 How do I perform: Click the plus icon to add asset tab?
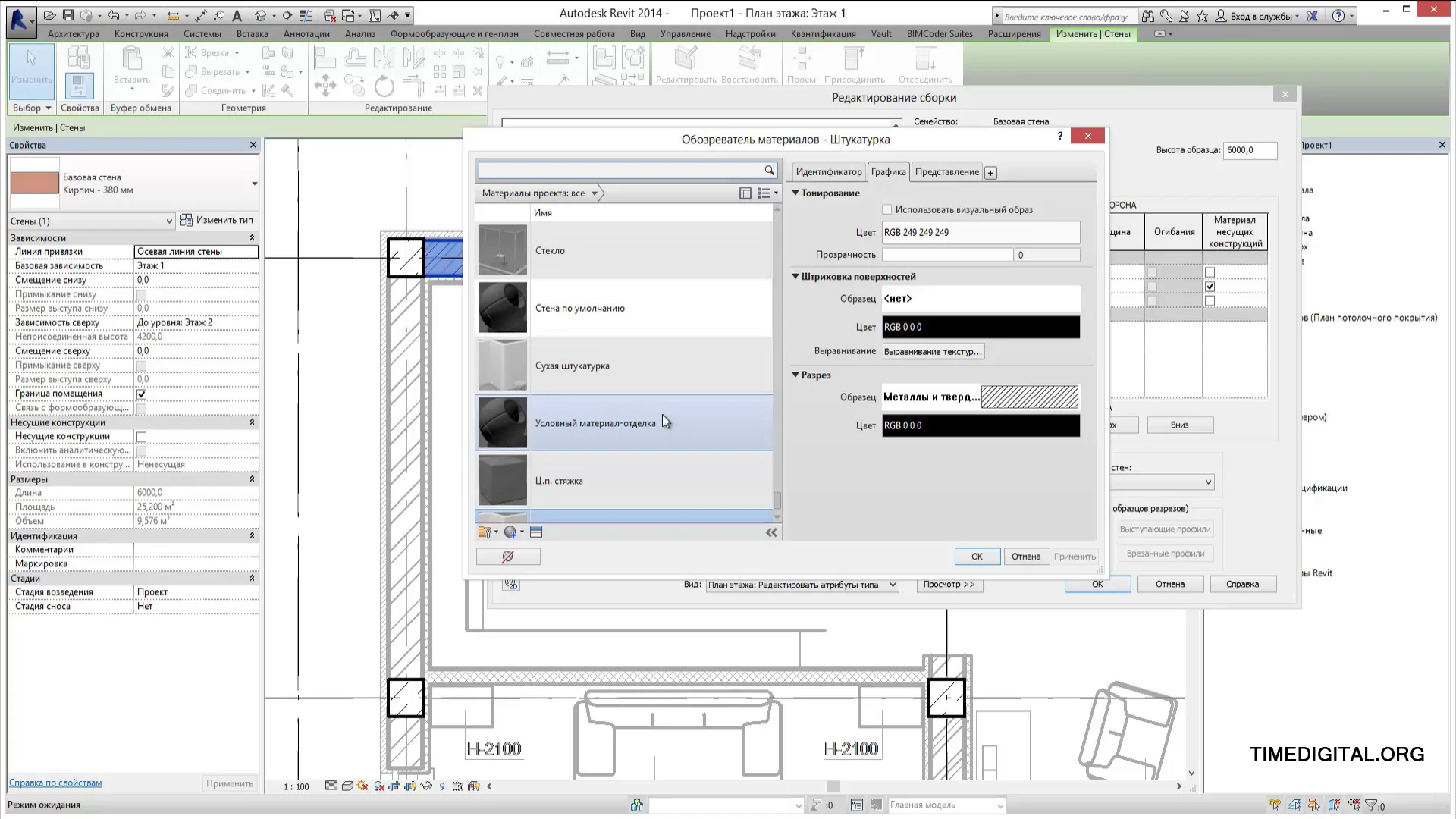pos(990,173)
